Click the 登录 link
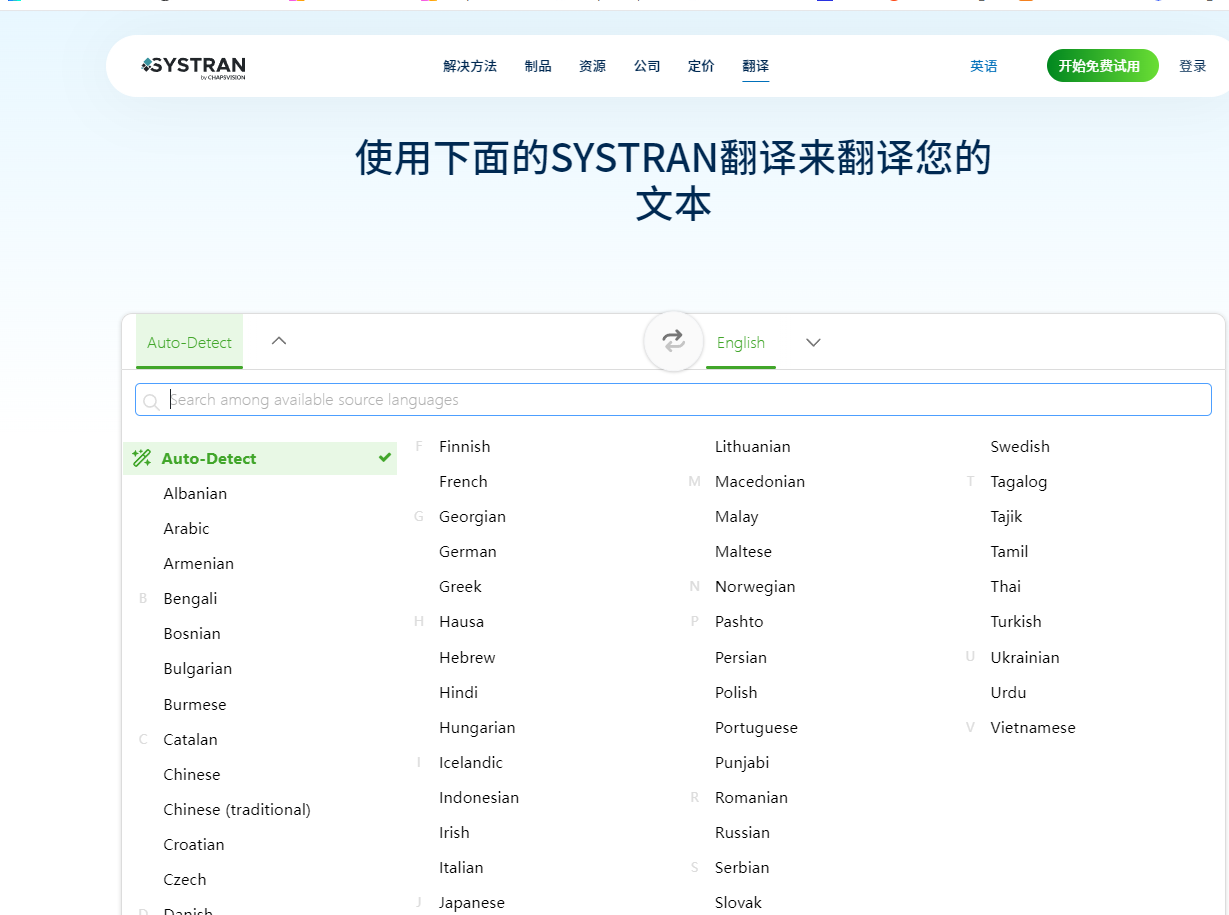 [1193, 66]
